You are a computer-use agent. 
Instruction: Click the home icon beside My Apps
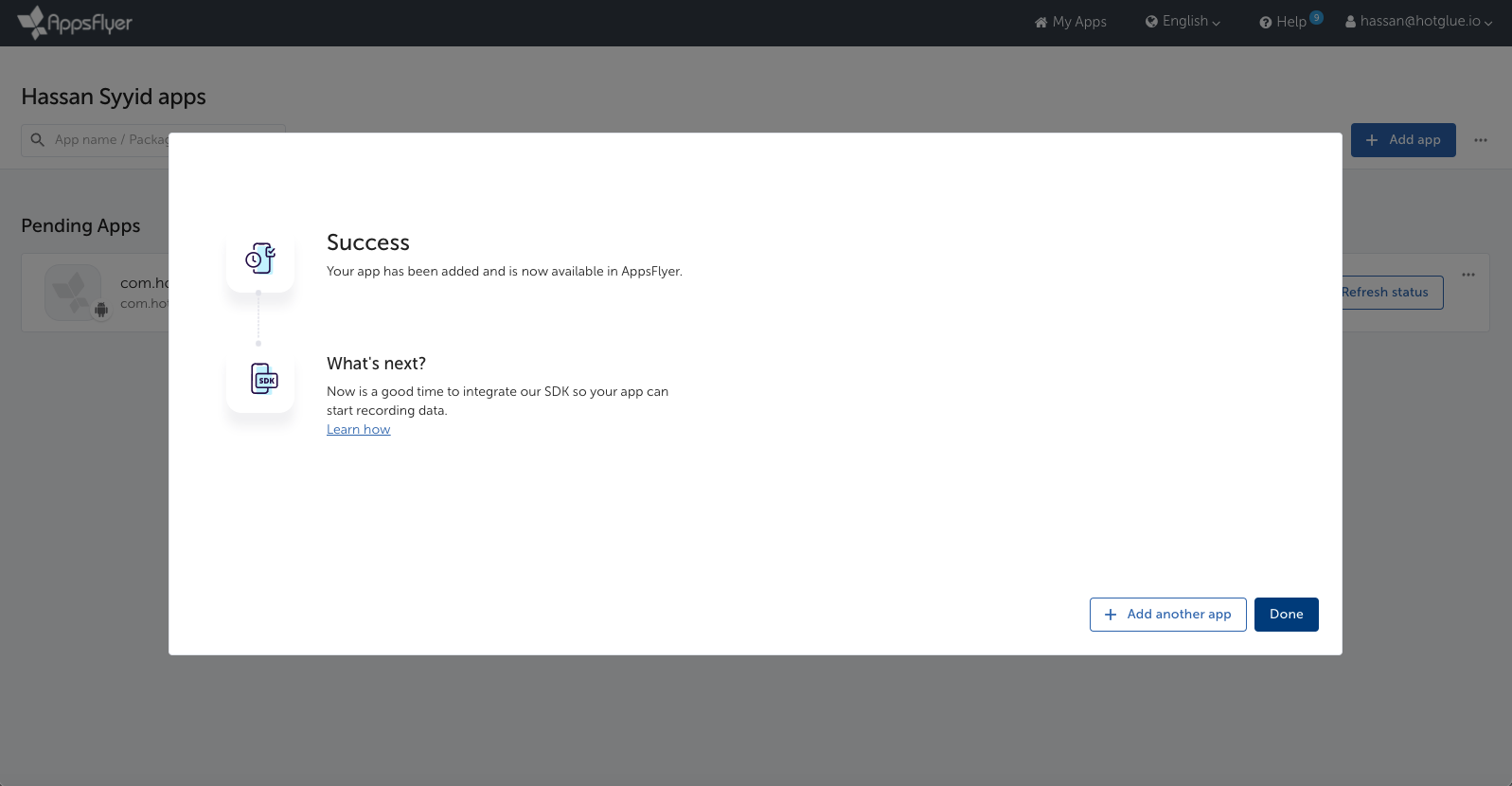coord(1041,22)
